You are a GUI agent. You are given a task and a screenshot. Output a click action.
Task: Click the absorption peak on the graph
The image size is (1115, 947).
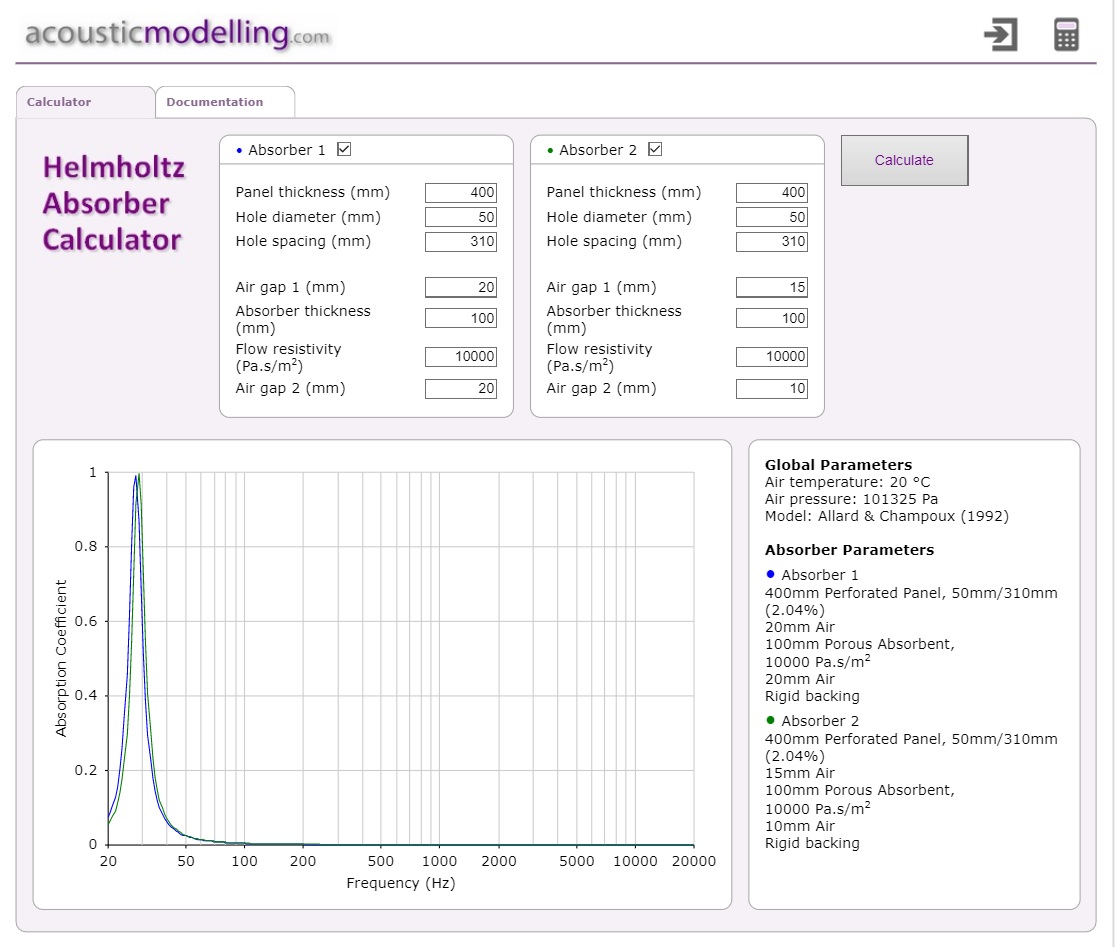(137, 476)
